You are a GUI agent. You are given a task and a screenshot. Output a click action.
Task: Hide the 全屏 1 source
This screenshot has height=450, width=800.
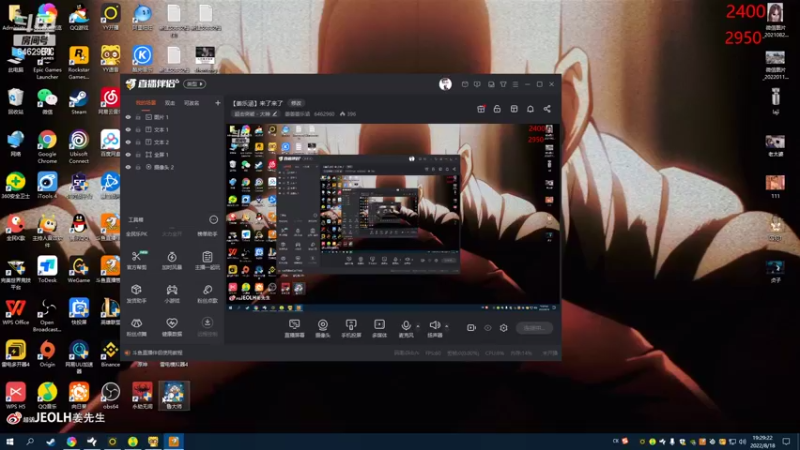pos(128,155)
